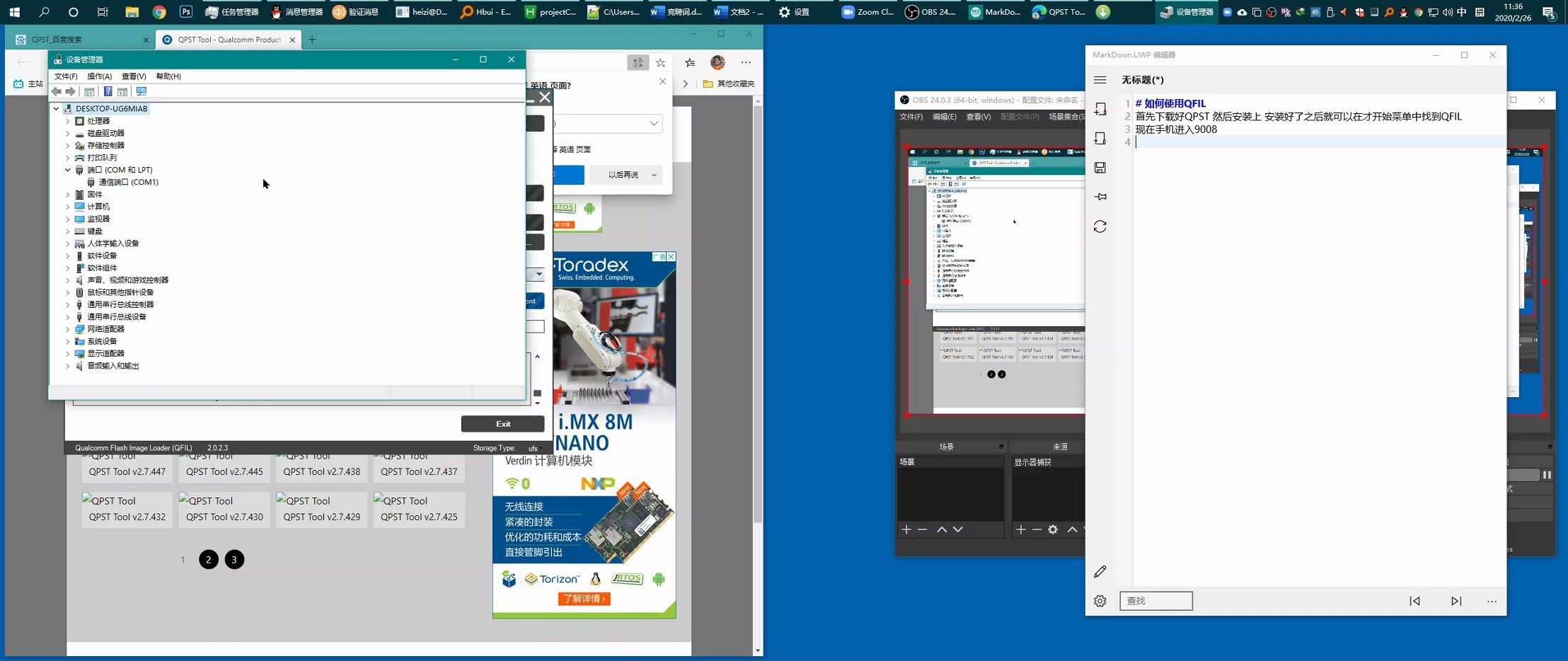
Task: Click the save disk icon in MarkDown sidebar
Action: pos(1100,168)
